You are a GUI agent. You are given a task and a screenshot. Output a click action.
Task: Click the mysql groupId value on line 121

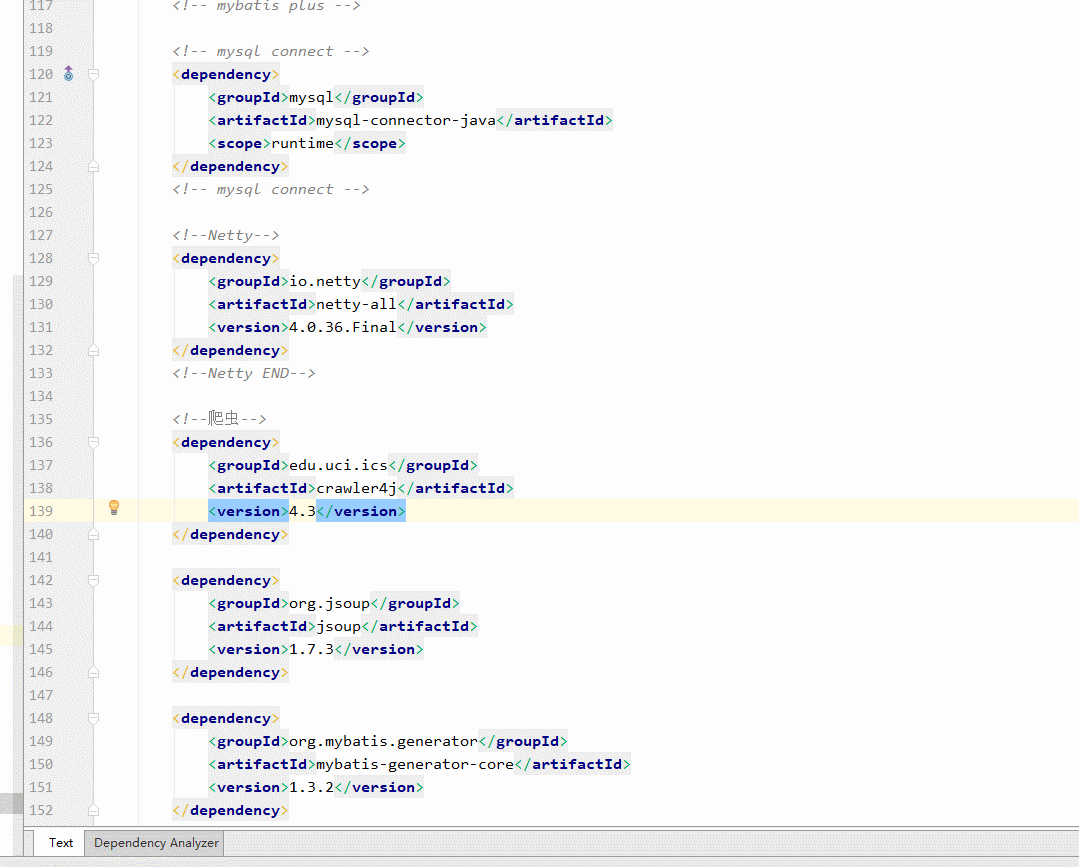click(311, 97)
